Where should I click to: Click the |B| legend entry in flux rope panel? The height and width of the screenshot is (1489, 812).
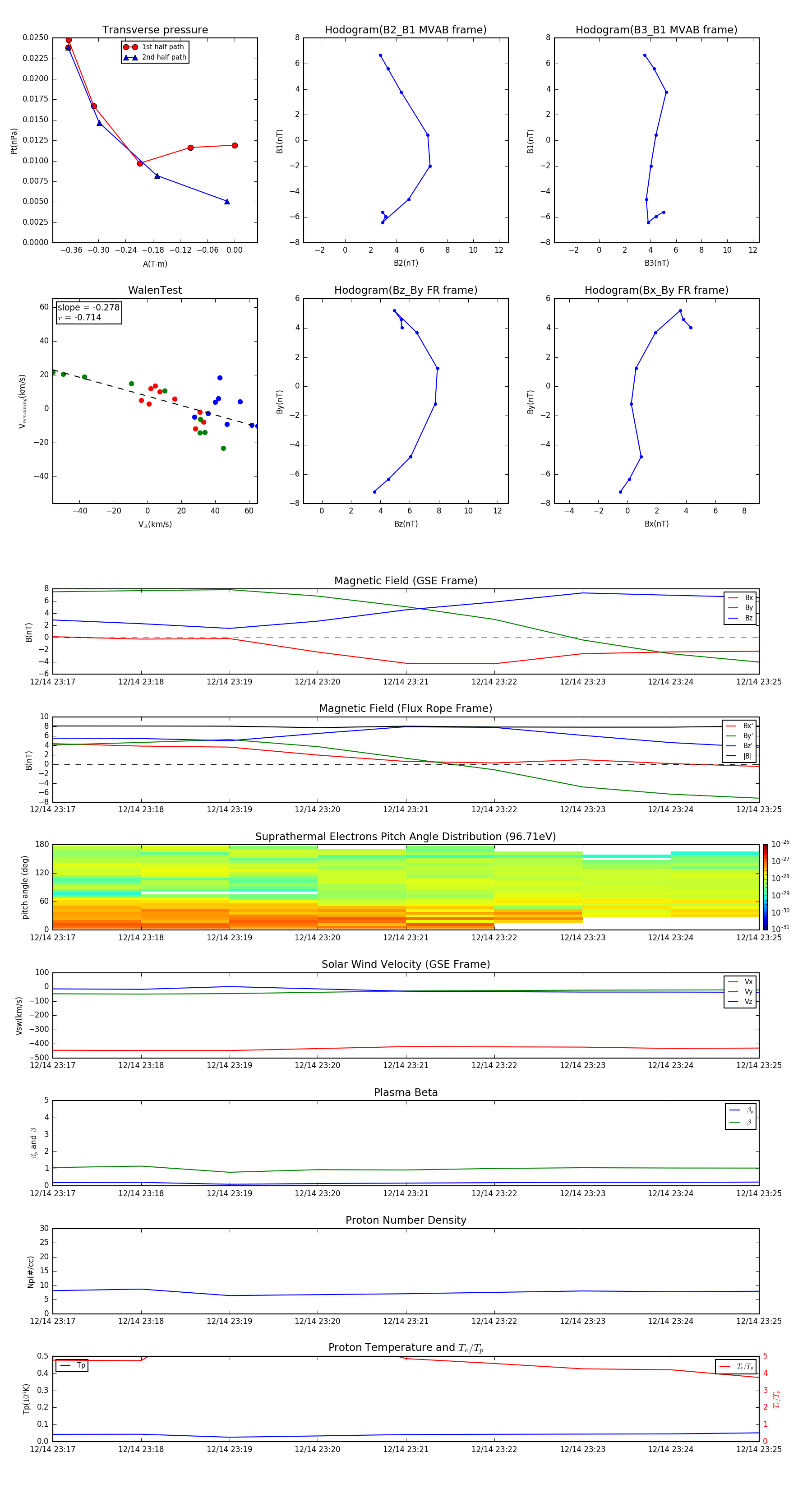[740, 756]
